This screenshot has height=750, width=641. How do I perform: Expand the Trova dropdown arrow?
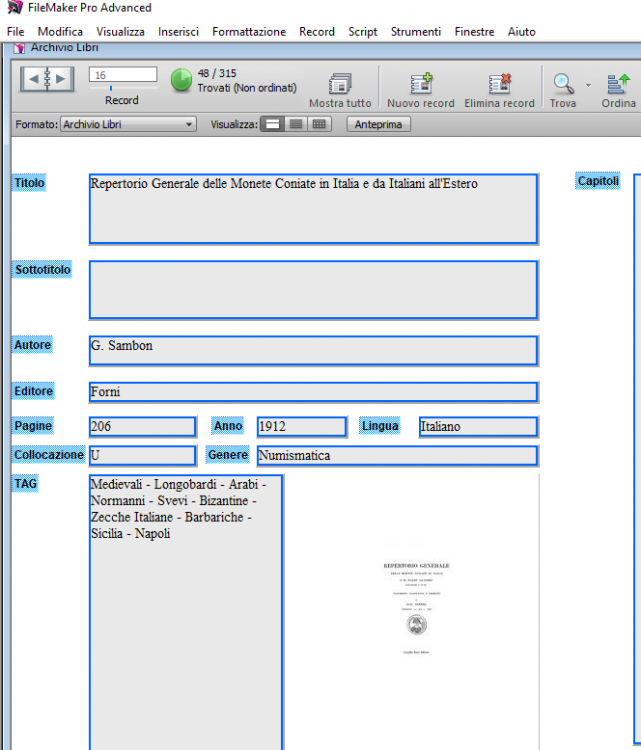click(588, 84)
